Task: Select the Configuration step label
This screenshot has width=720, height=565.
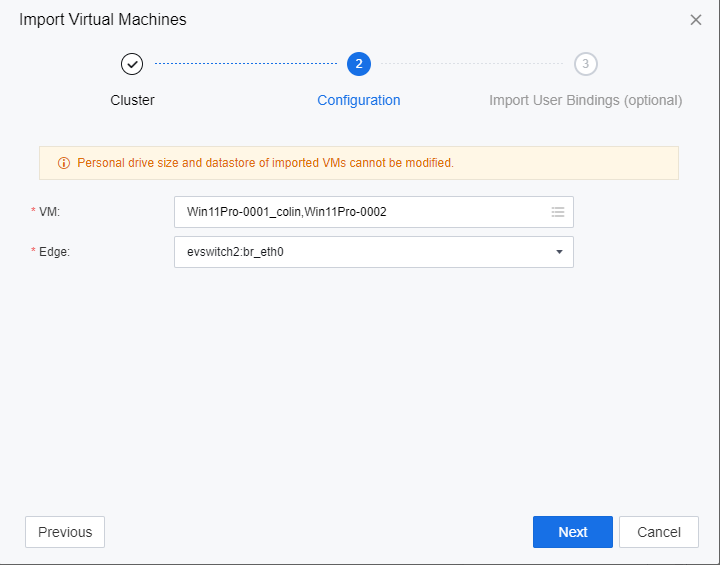Action: [x=359, y=100]
